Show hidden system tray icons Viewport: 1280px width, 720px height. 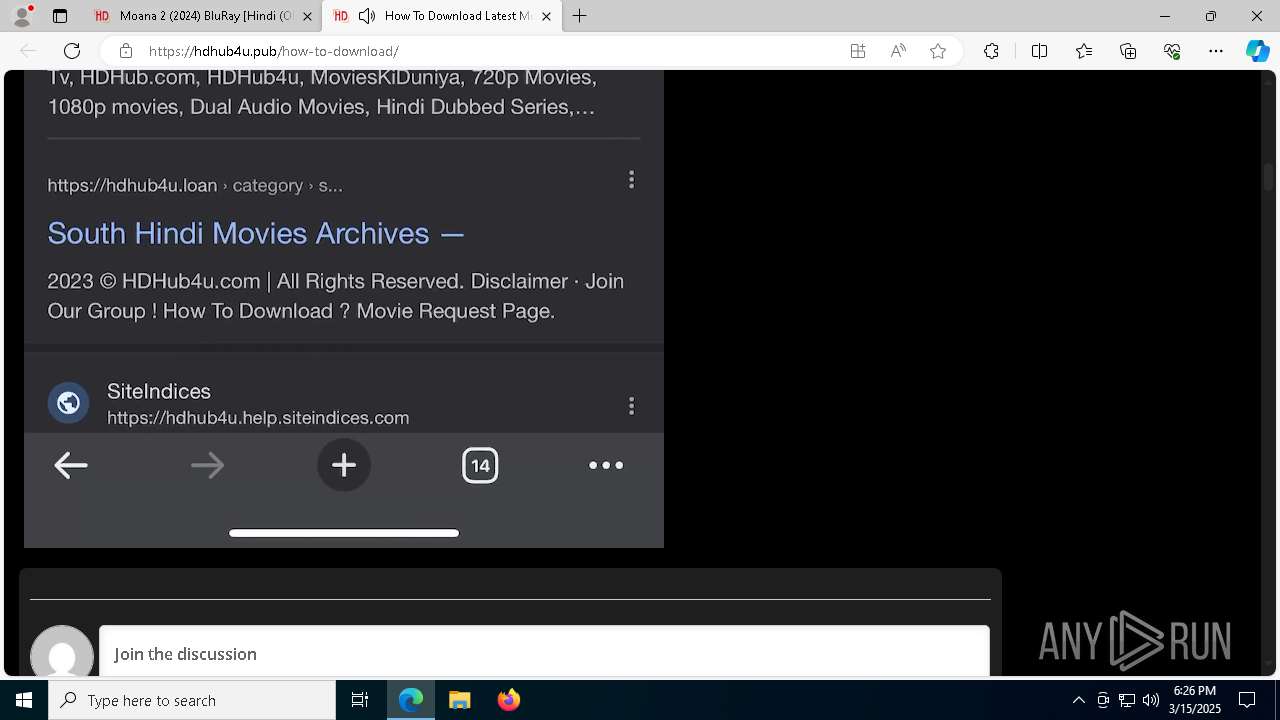pyautogui.click(x=1078, y=700)
